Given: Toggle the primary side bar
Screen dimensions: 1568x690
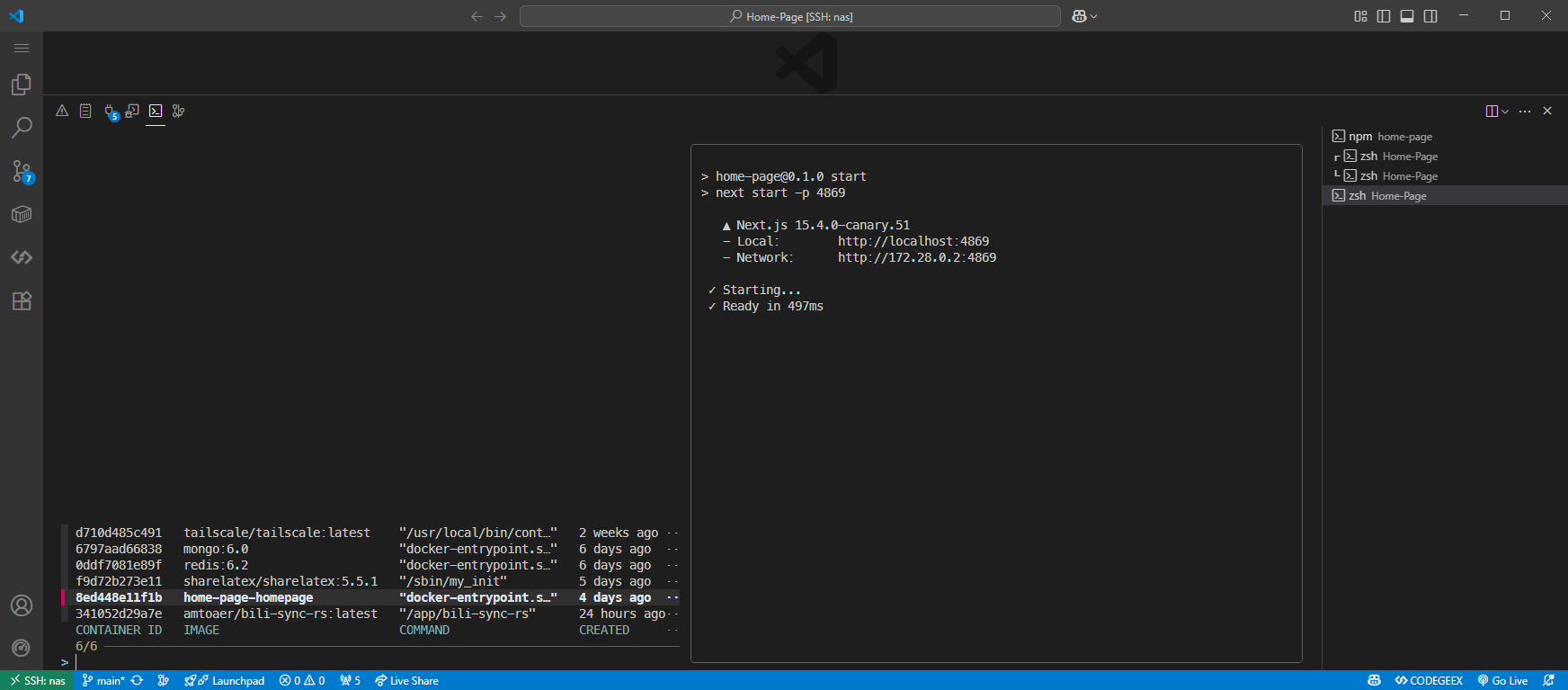Looking at the screenshot, I should pos(1384,16).
